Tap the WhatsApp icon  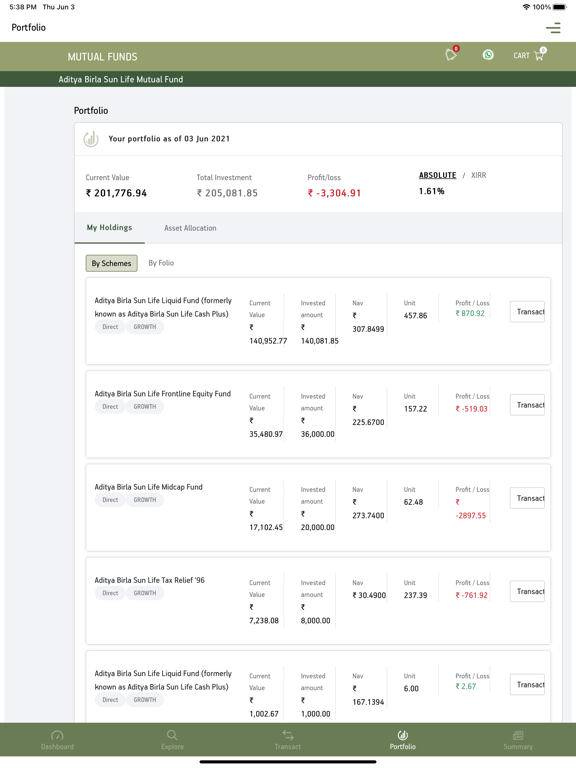click(488, 55)
